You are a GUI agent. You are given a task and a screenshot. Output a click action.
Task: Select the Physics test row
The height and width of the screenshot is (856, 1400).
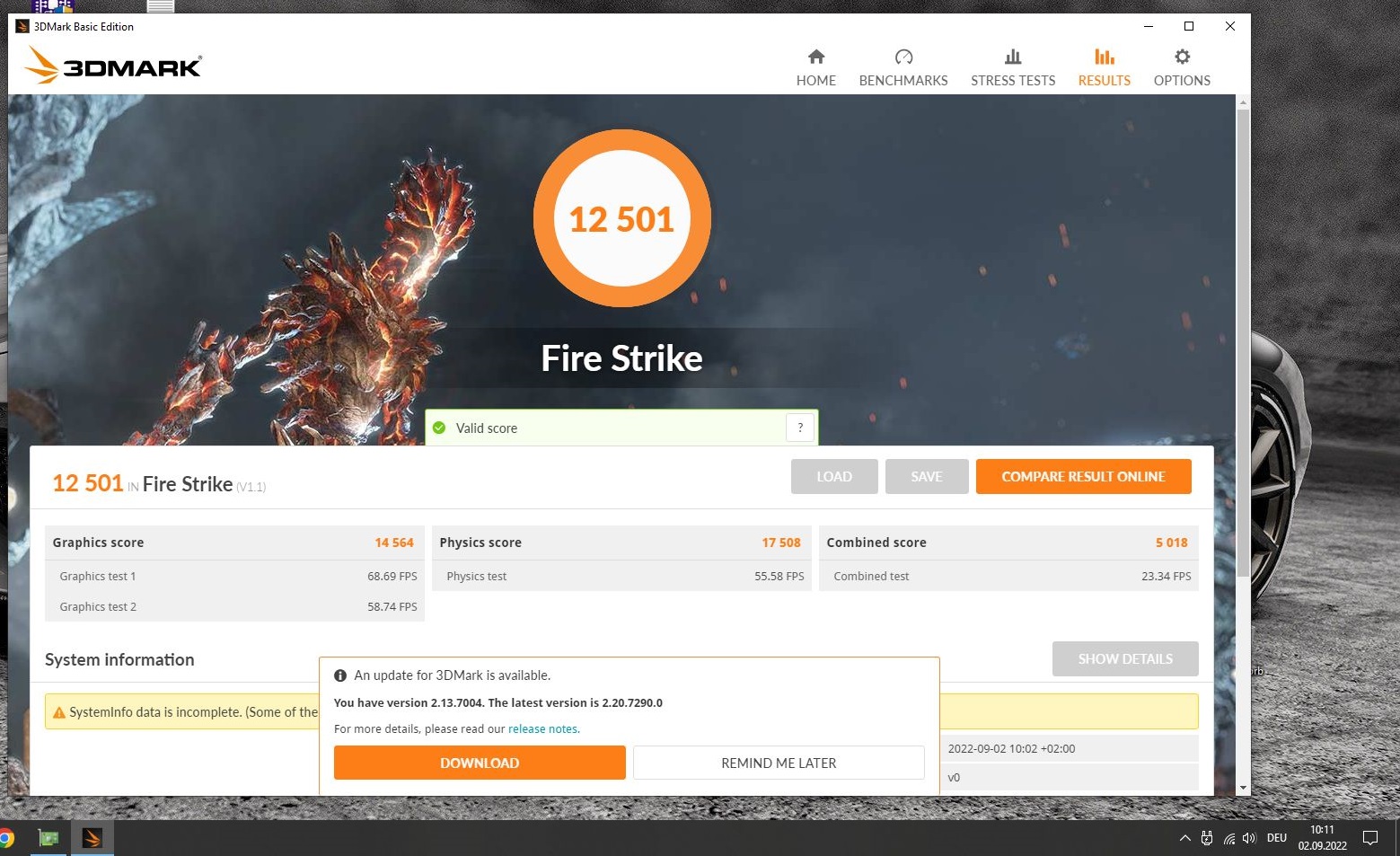621,576
